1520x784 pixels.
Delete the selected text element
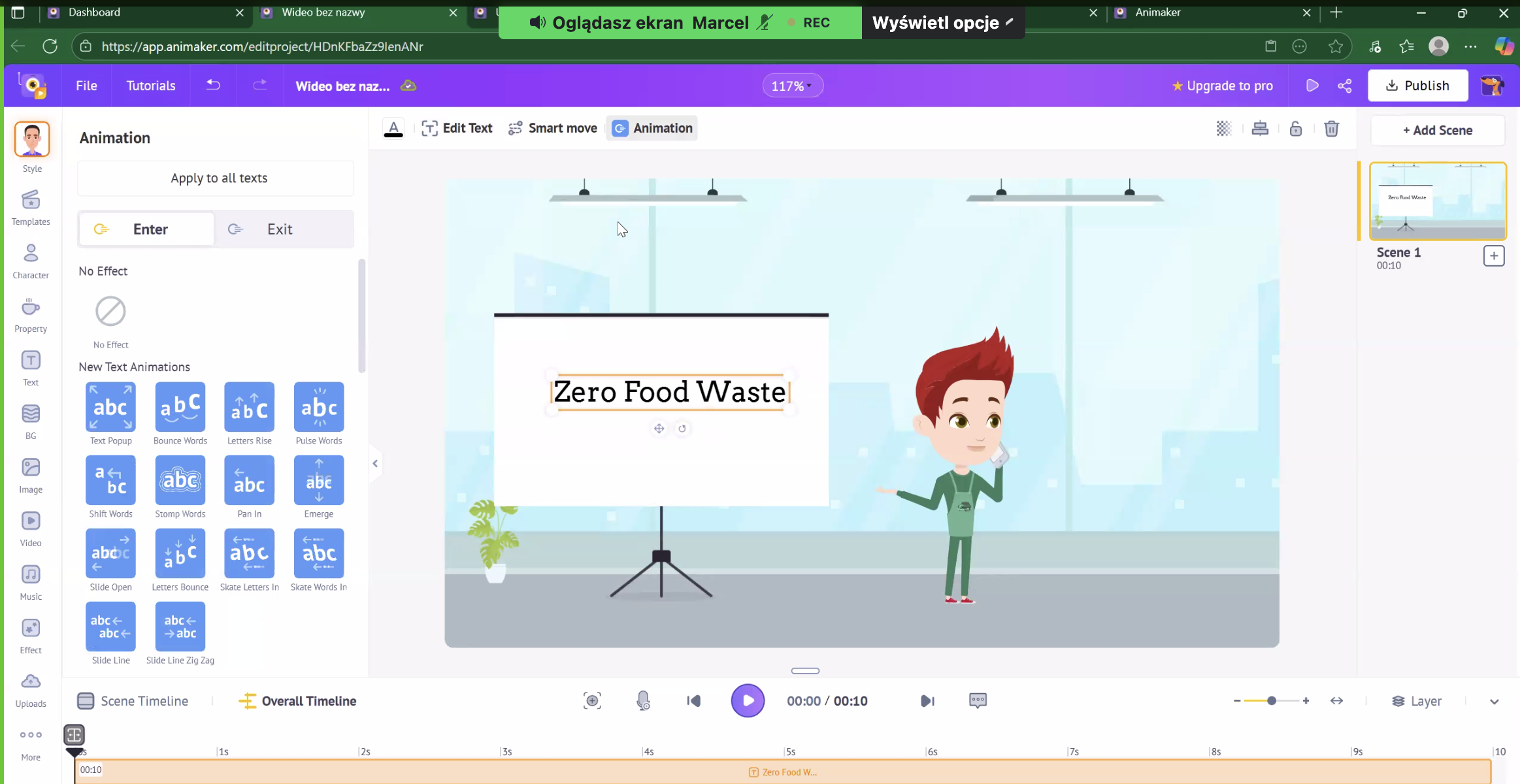[1332, 128]
